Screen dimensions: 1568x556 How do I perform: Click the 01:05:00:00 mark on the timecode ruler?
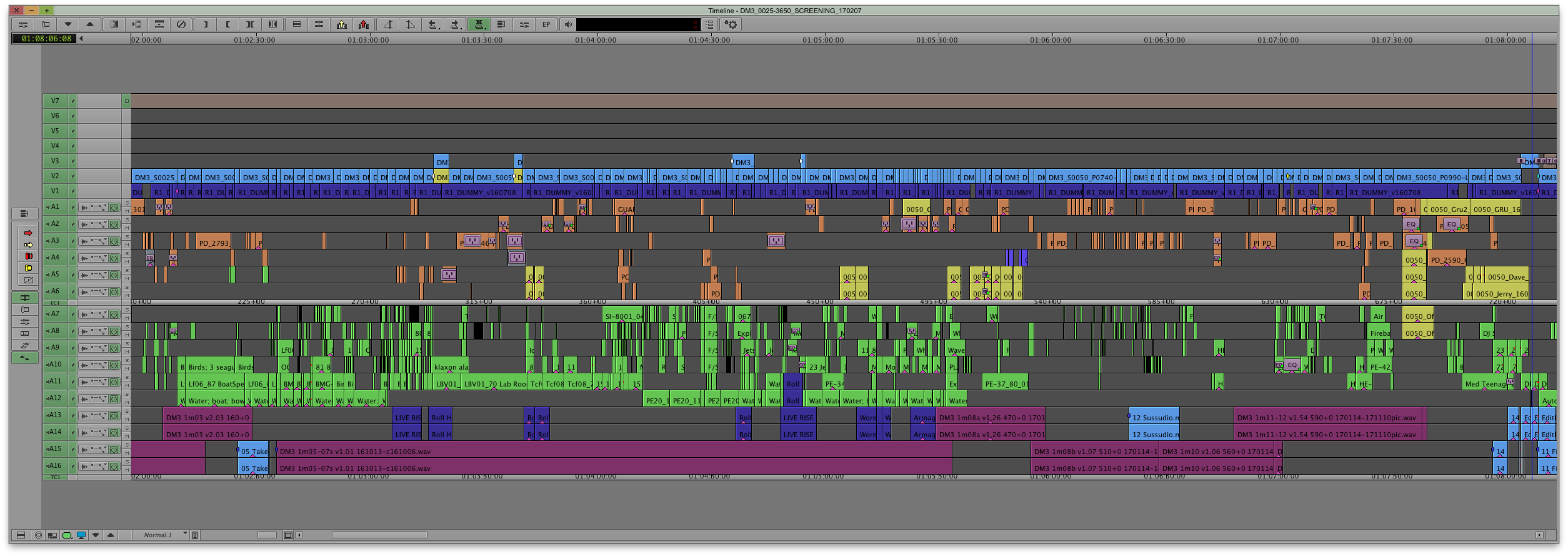822,40
